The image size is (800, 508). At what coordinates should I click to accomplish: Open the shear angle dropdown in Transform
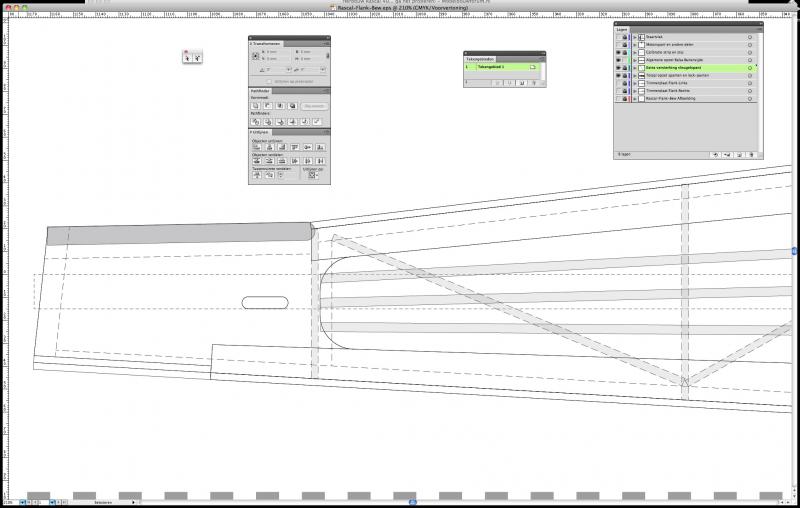point(322,70)
